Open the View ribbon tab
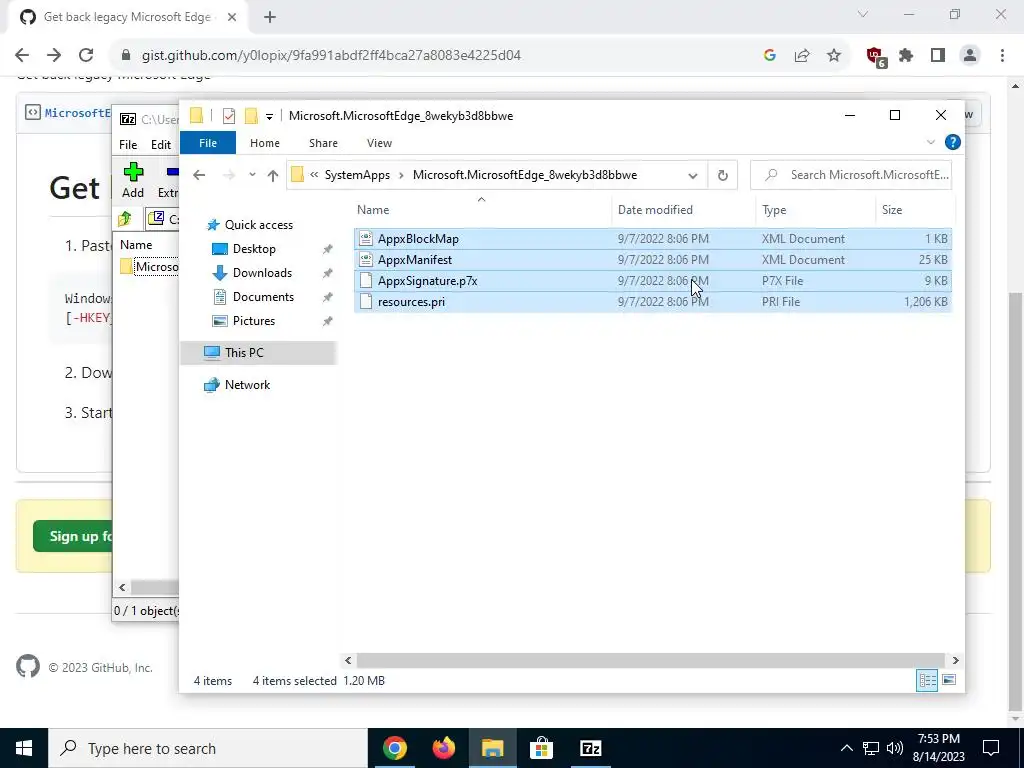 coord(379,143)
